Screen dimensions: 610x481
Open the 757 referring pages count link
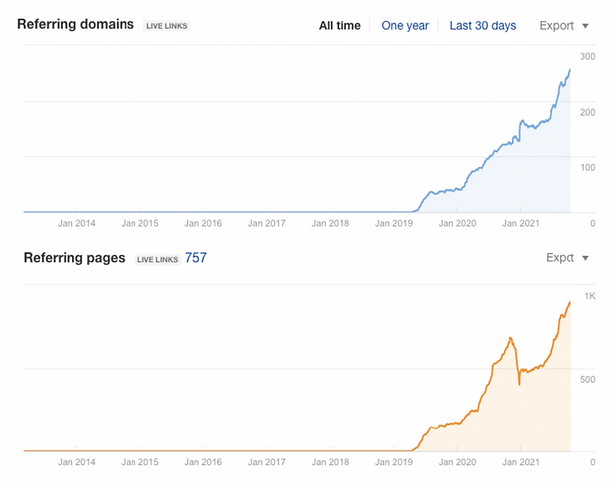(196, 258)
